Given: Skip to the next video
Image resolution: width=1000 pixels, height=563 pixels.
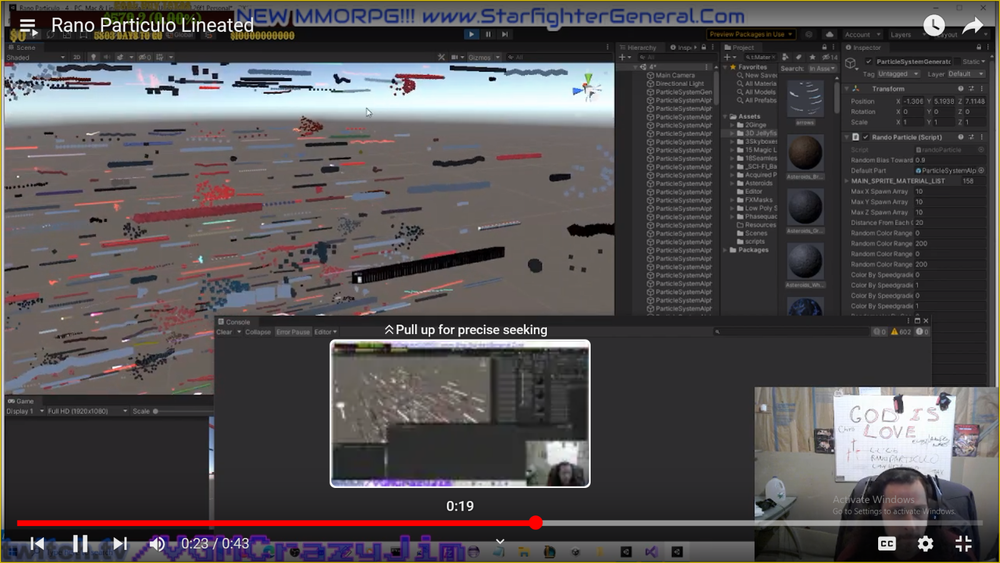Looking at the screenshot, I should tap(120, 543).
